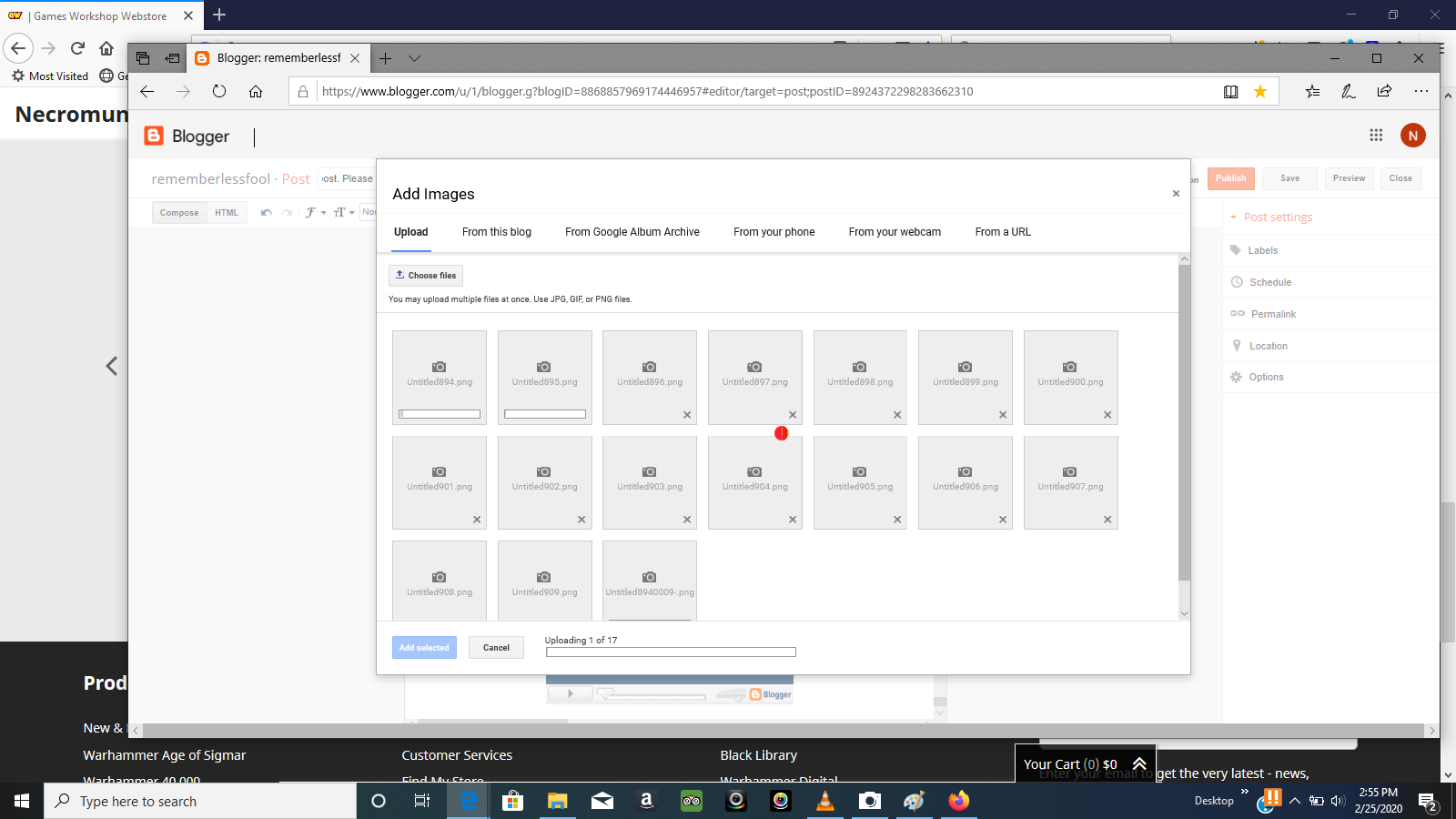Open the Windows Start menu
Viewport: 1456px width, 819px height.
point(22,801)
